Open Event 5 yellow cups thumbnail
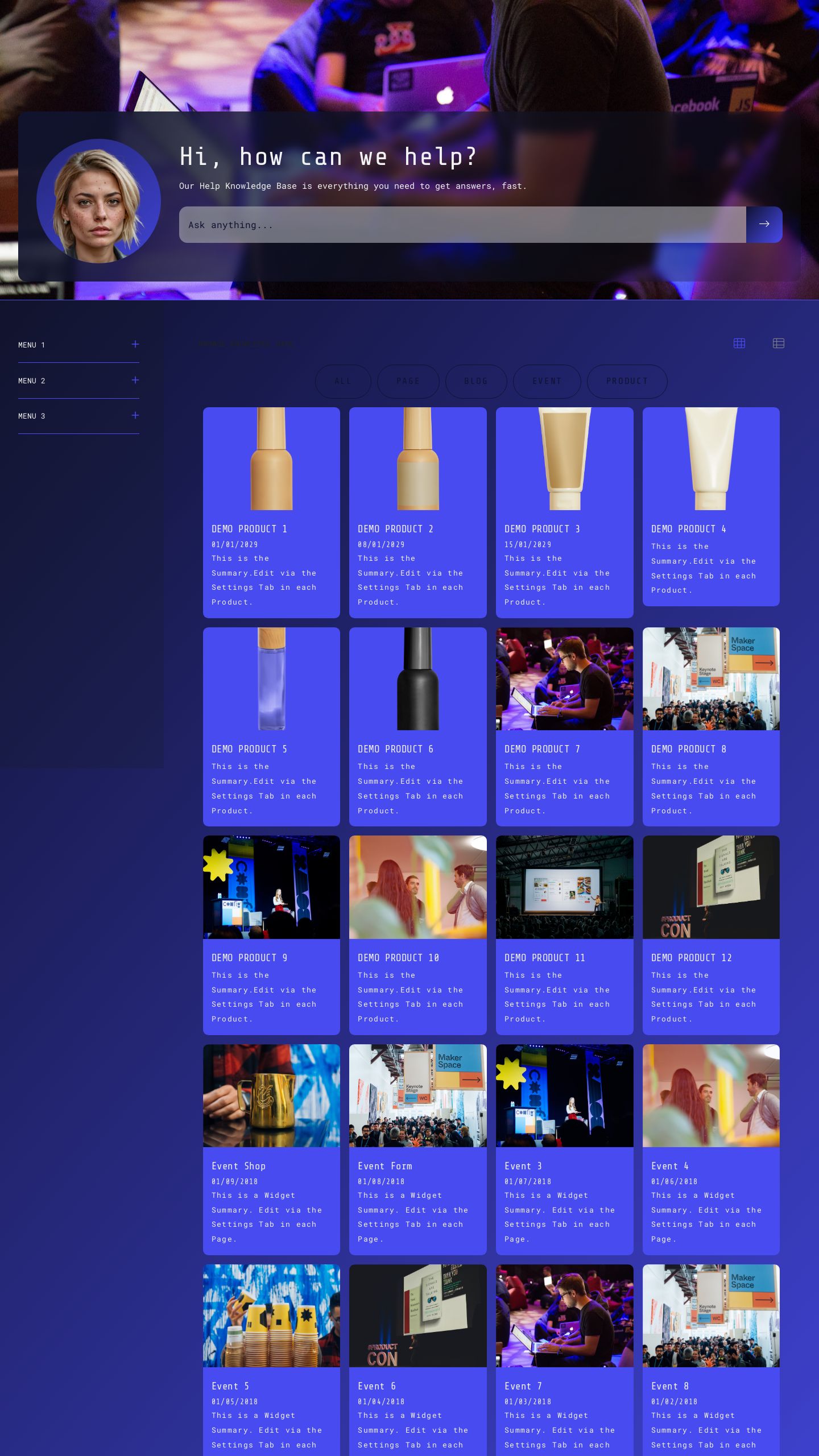819x1456 pixels. point(271,1316)
